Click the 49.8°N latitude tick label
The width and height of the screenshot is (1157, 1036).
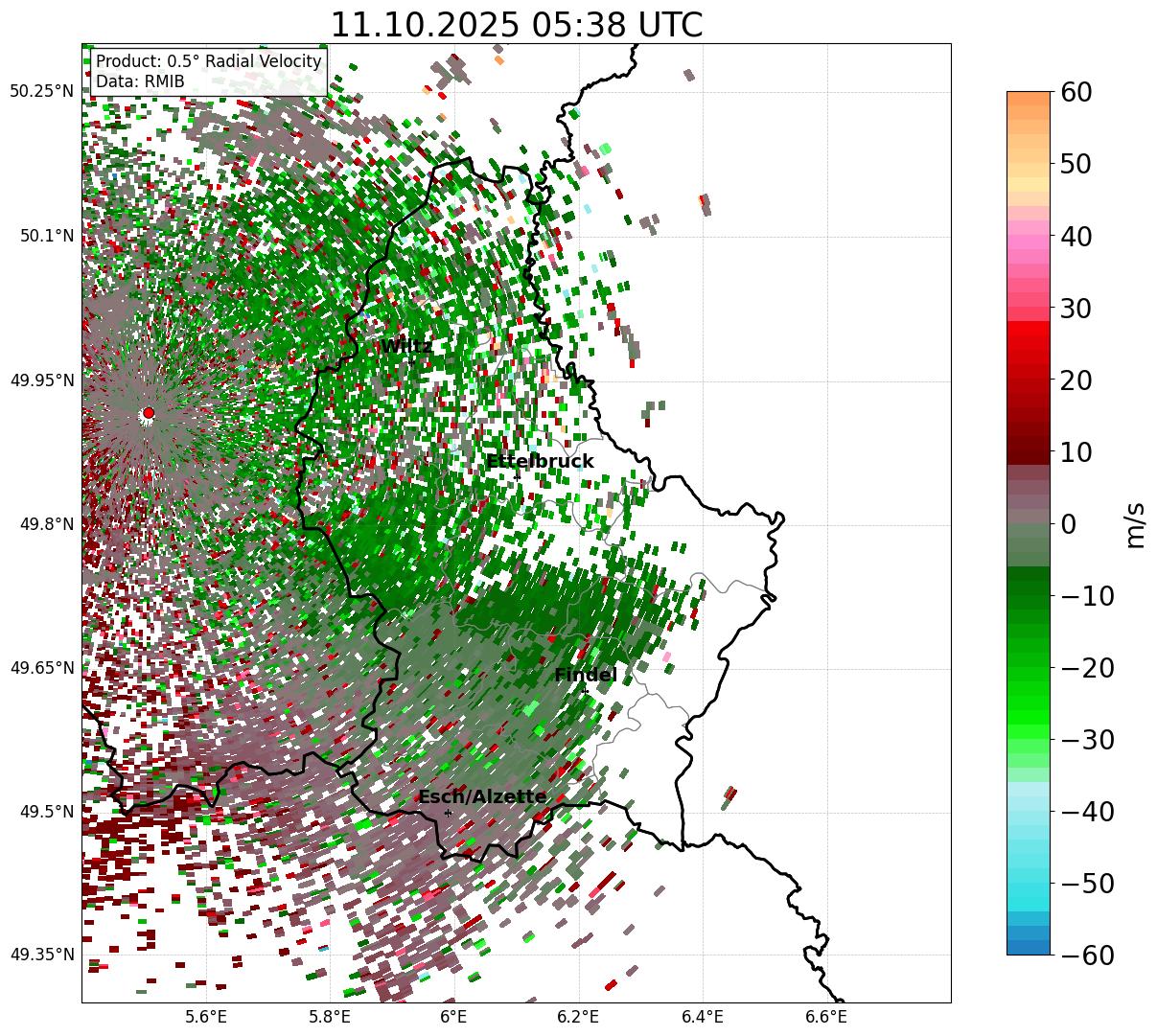(x=47, y=524)
